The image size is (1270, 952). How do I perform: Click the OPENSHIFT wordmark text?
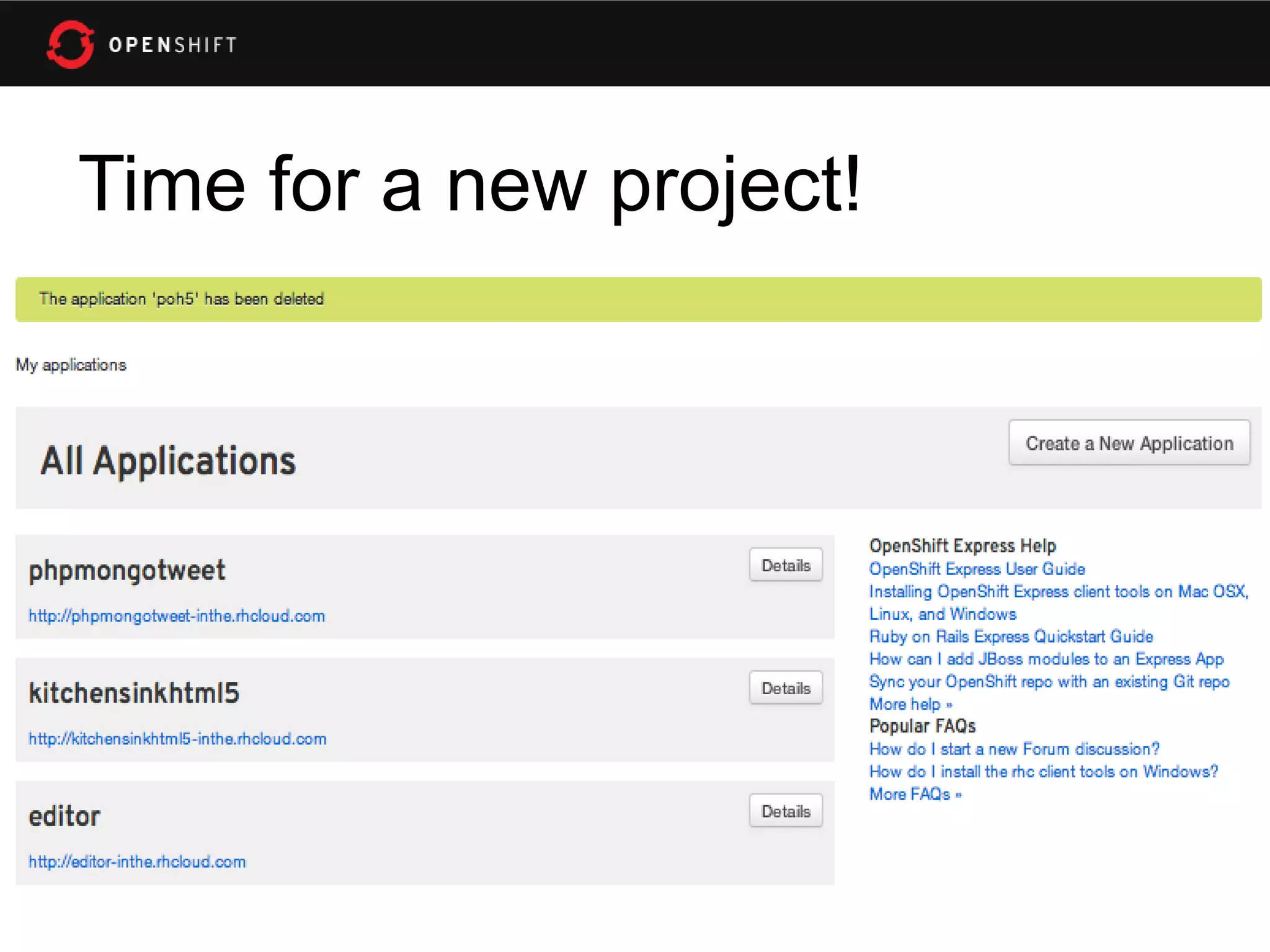(173, 45)
